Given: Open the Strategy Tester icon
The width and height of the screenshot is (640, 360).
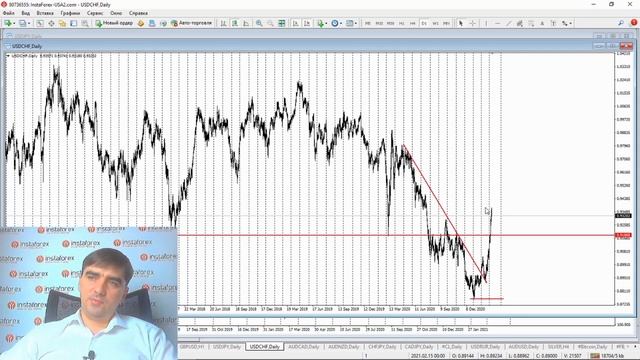Looking at the screenshot, I should point(85,23).
